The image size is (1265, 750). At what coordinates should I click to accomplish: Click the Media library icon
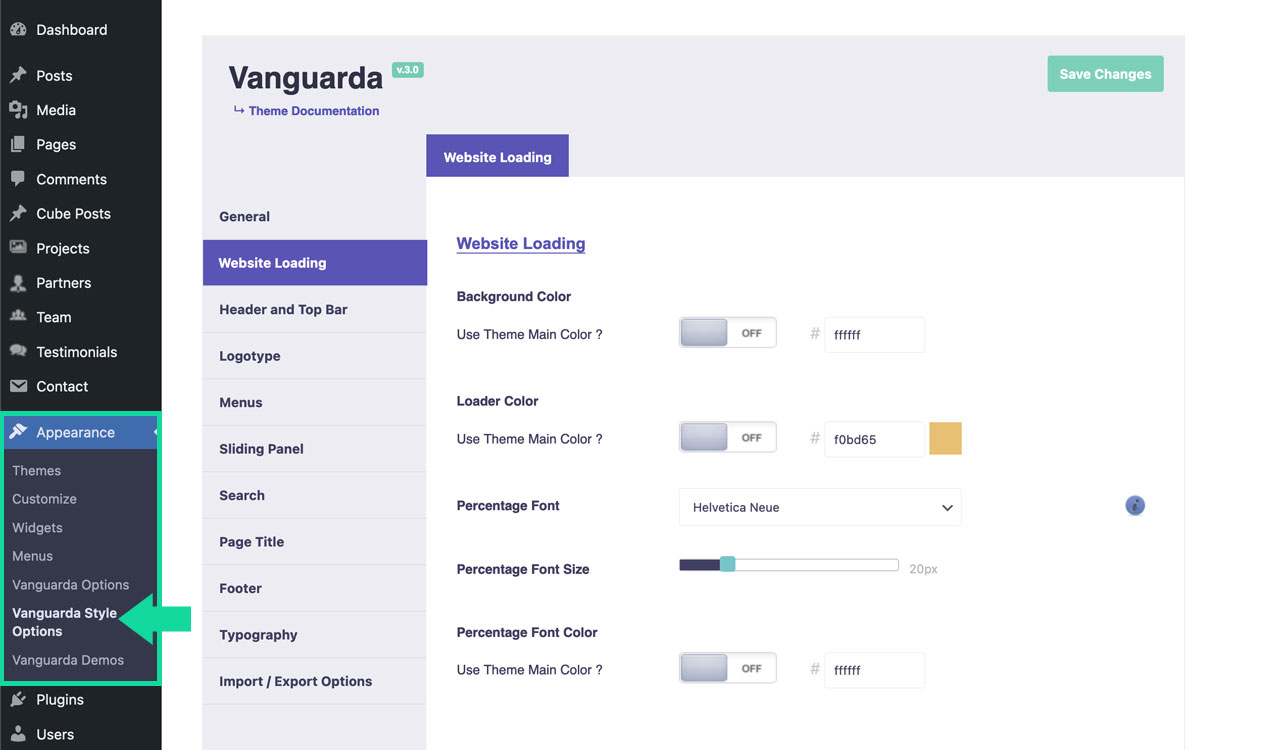click(x=18, y=110)
